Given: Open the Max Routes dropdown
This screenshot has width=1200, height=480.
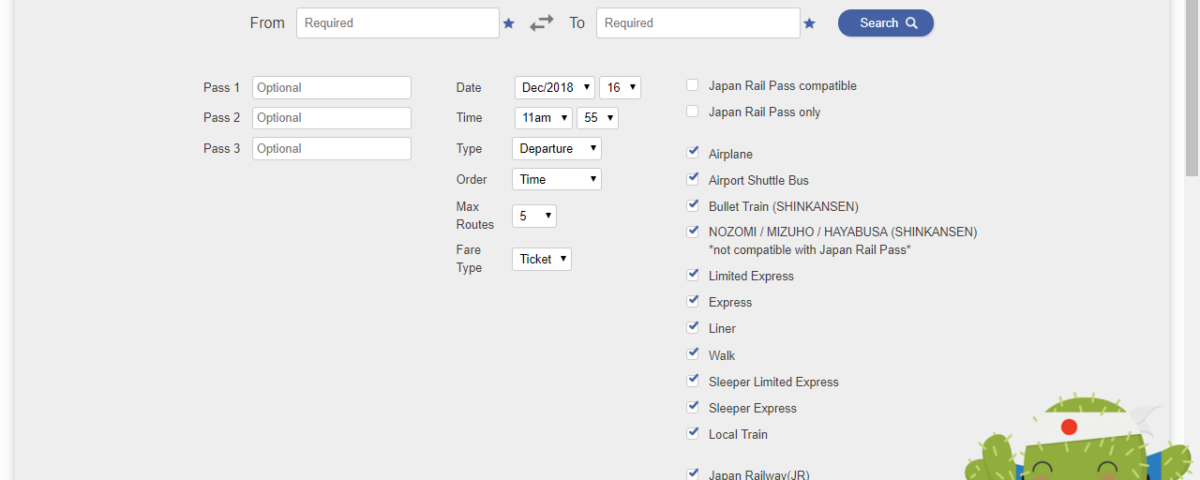Looking at the screenshot, I should pos(533,216).
